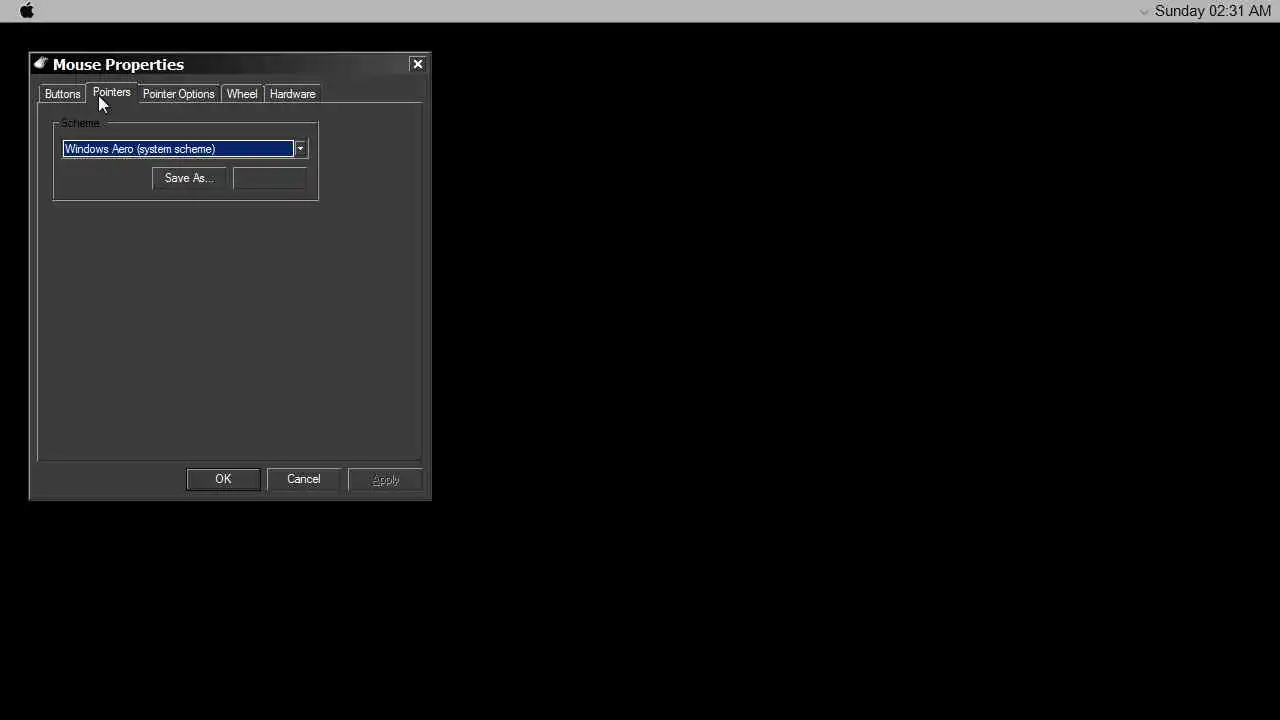Screen dimensions: 1280x720
Task: Click the Save As... button
Action: click(189, 178)
